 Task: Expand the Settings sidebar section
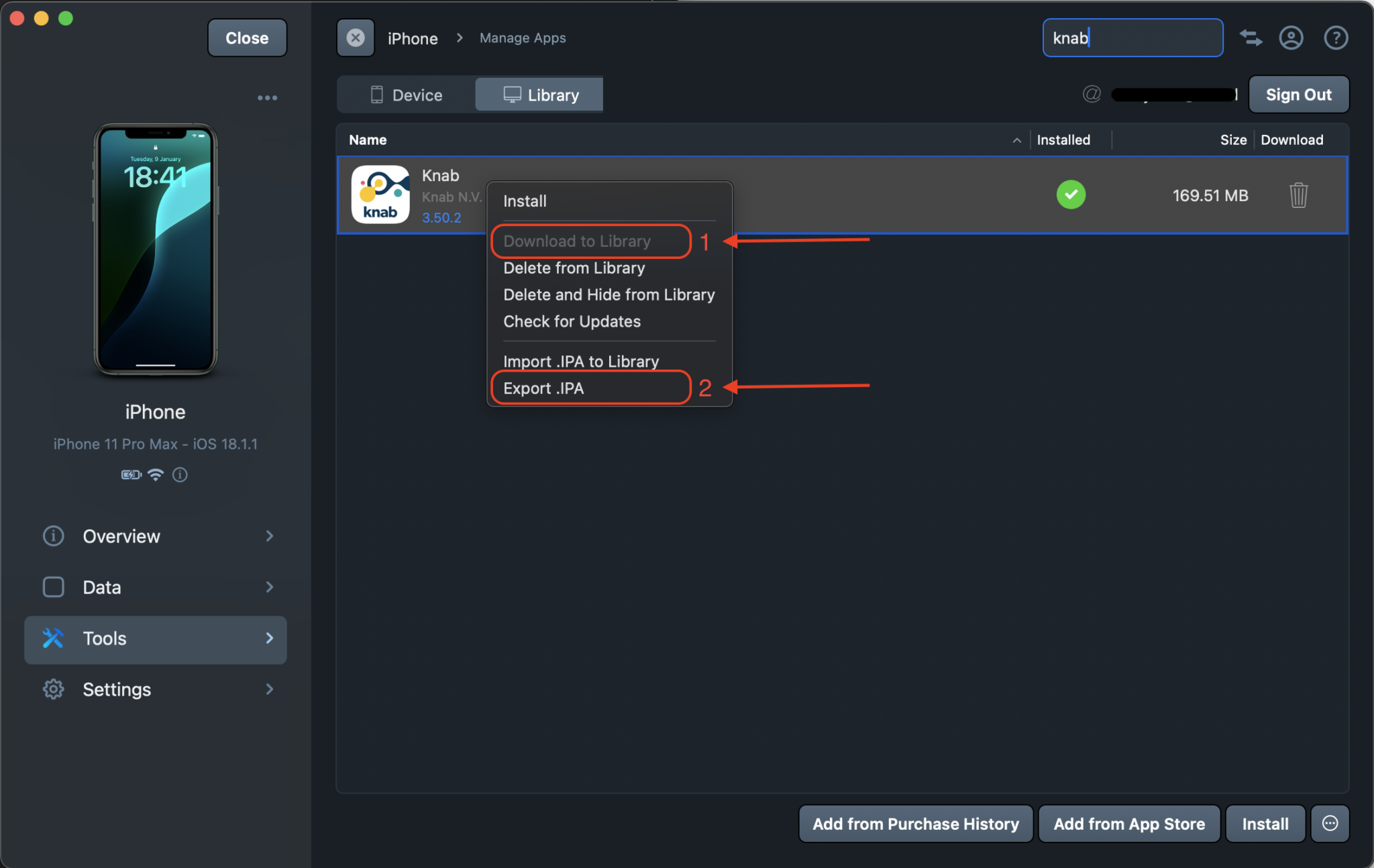pos(155,689)
